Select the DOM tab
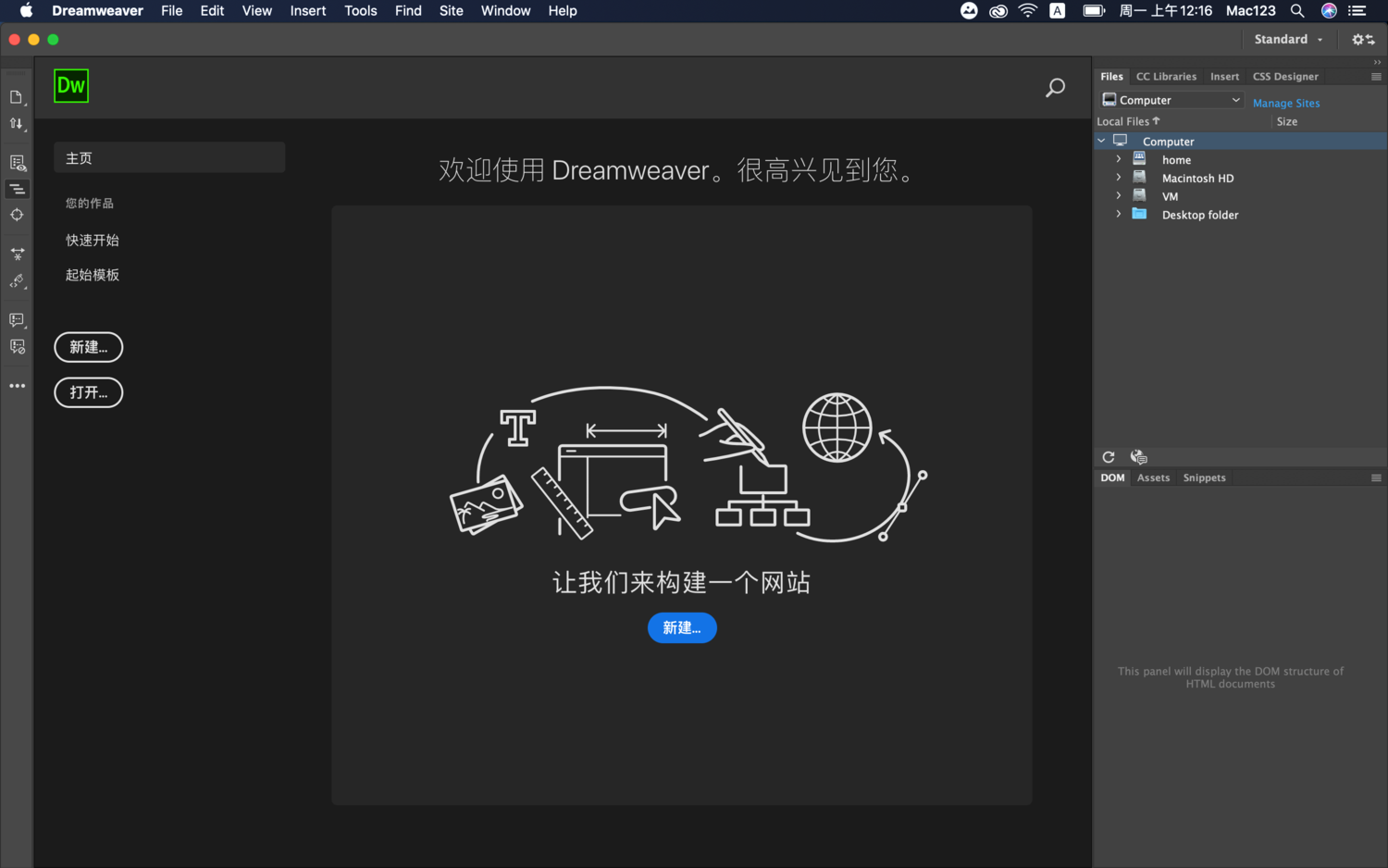 pyautogui.click(x=1112, y=477)
